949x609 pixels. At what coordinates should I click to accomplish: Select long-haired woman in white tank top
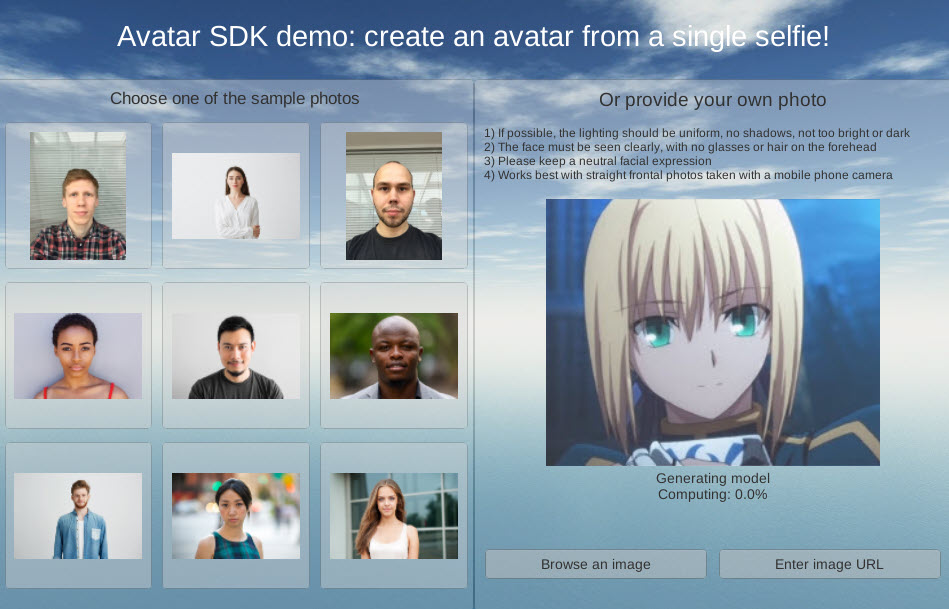[394, 515]
